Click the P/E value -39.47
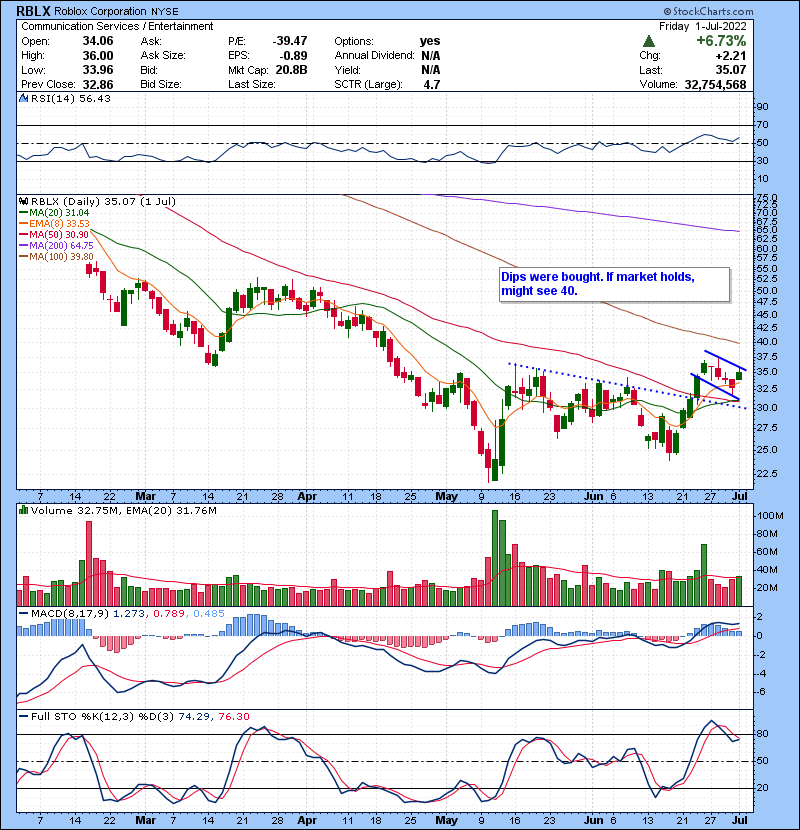The height and width of the screenshot is (830, 800). click(x=290, y=41)
